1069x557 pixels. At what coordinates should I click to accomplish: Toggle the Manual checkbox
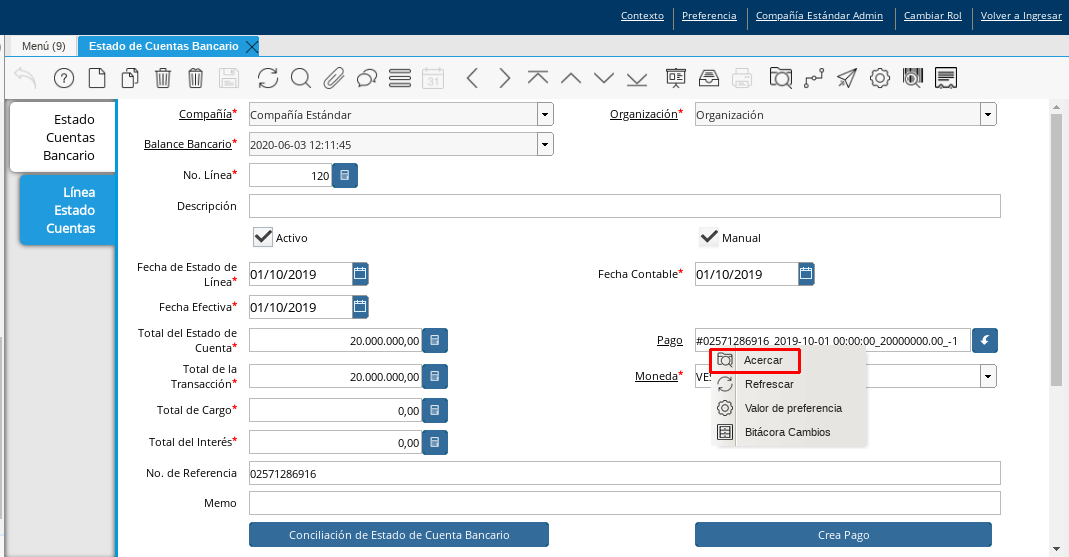(x=709, y=237)
